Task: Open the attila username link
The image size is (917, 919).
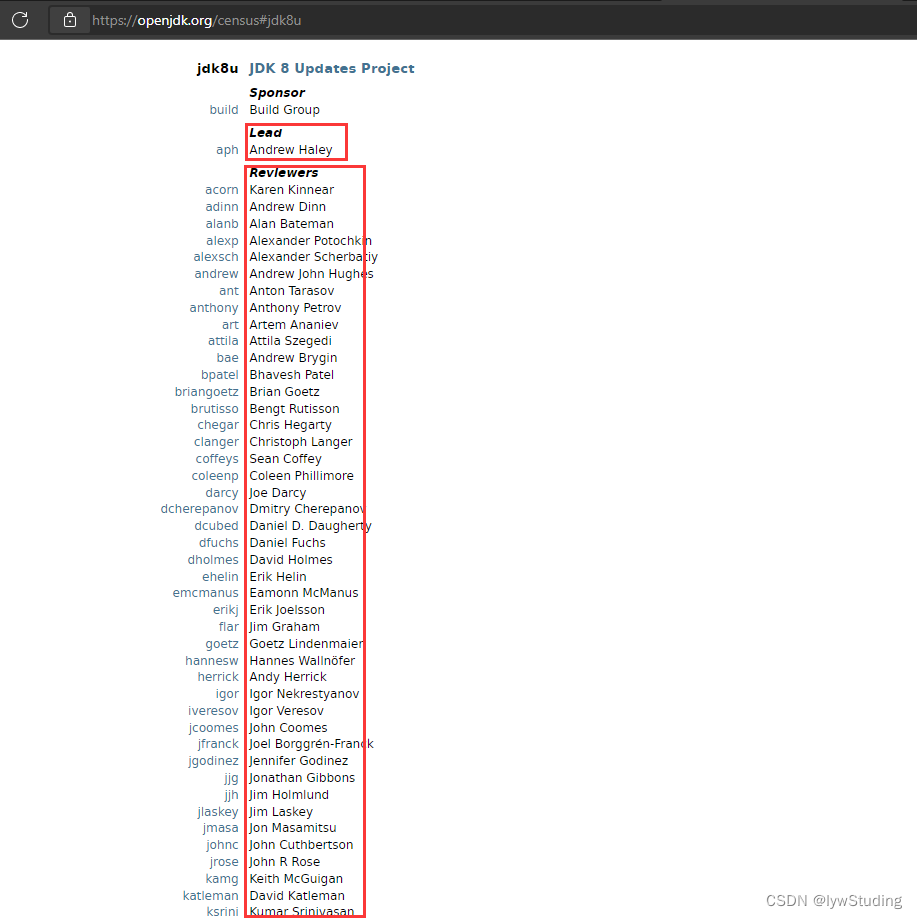Action: (223, 341)
